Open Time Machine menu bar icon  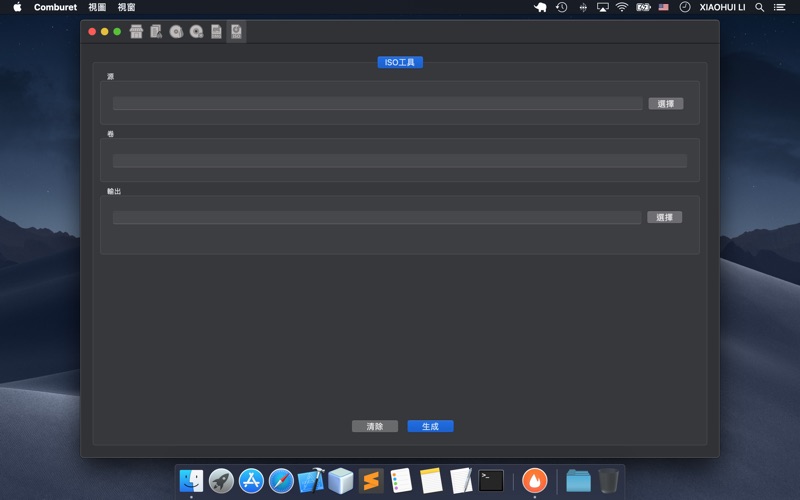click(x=562, y=7)
